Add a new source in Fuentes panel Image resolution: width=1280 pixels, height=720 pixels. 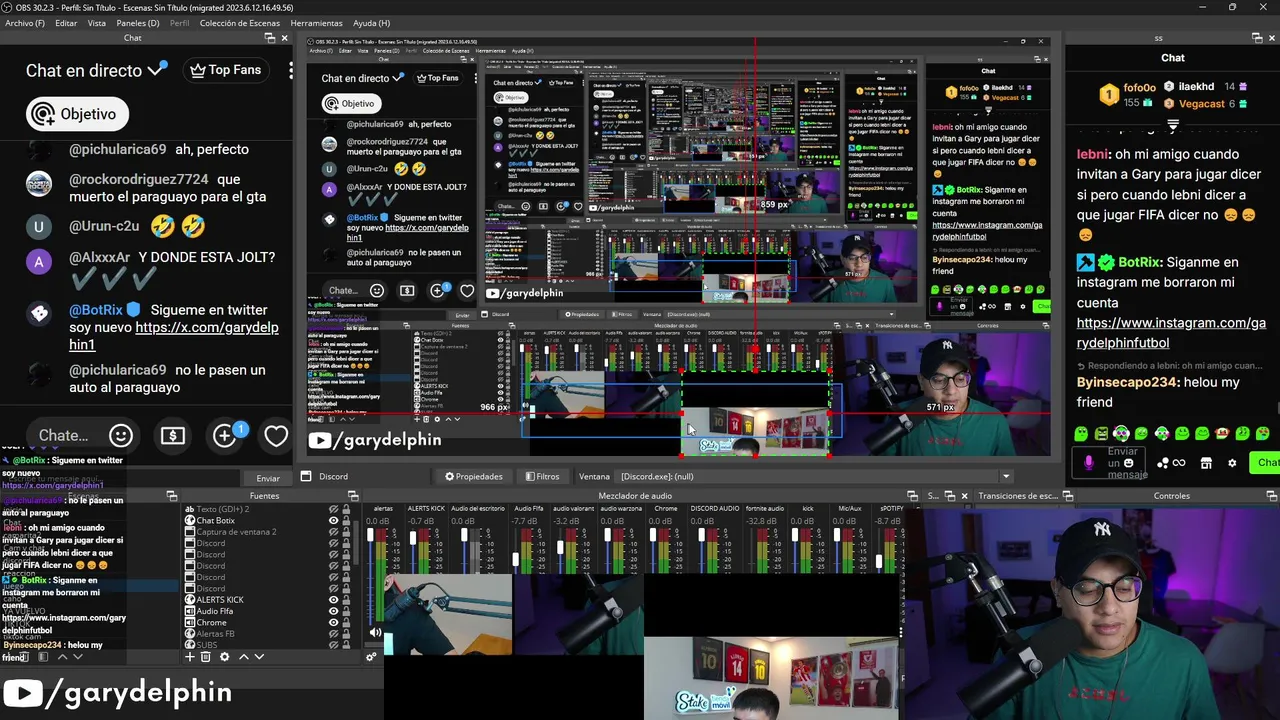tap(190, 657)
